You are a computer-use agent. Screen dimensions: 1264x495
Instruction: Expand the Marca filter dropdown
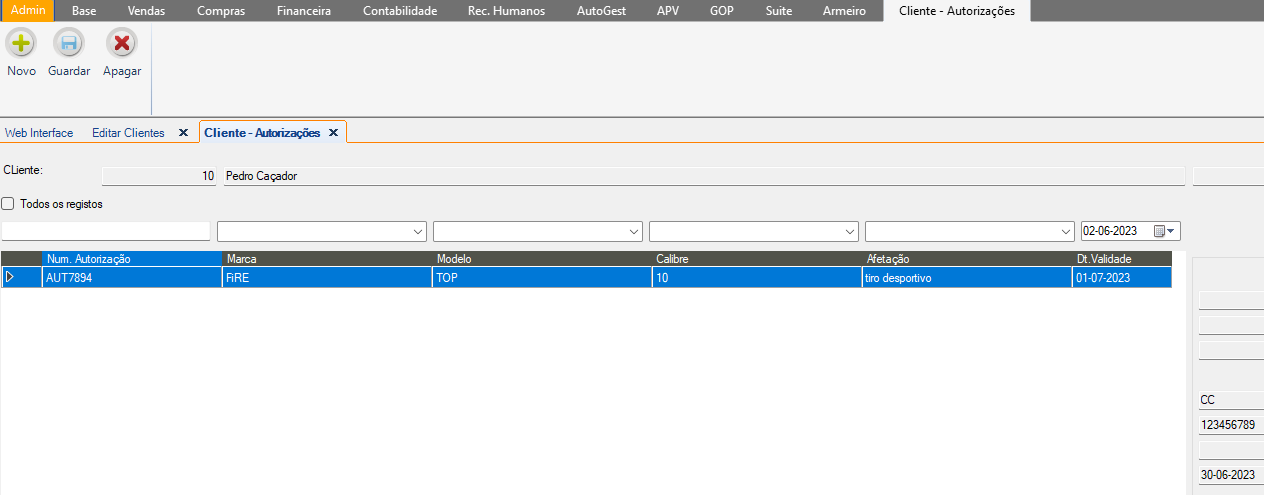click(x=418, y=231)
